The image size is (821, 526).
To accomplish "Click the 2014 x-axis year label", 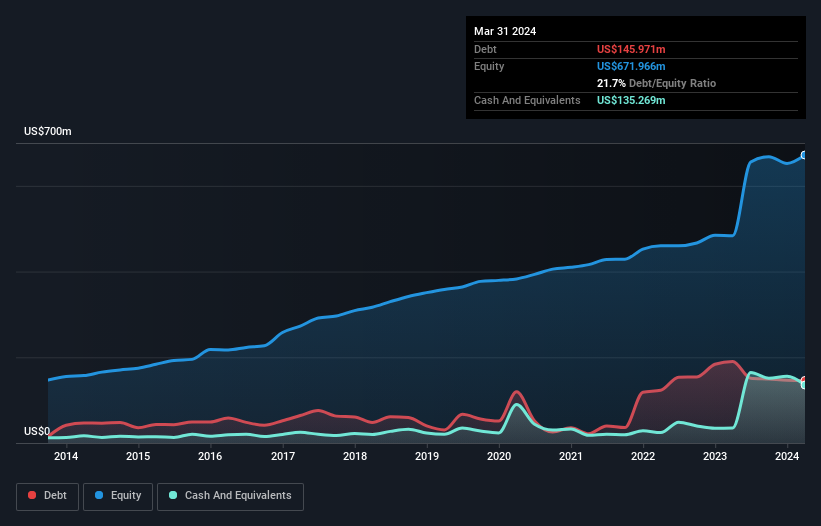I will pos(66,457).
